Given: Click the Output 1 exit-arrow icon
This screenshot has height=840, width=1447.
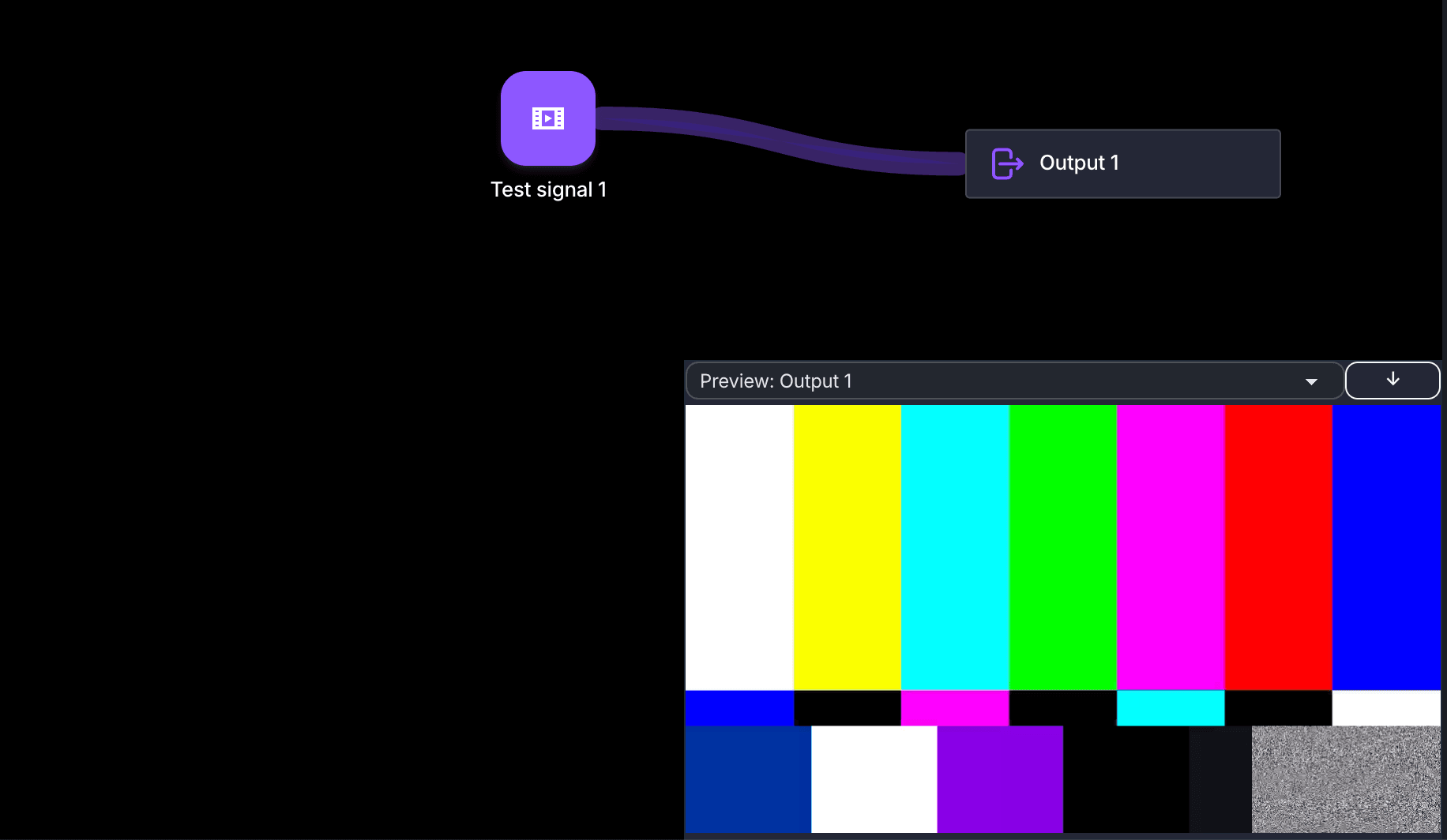Looking at the screenshot, I should tap(1007, 163).
